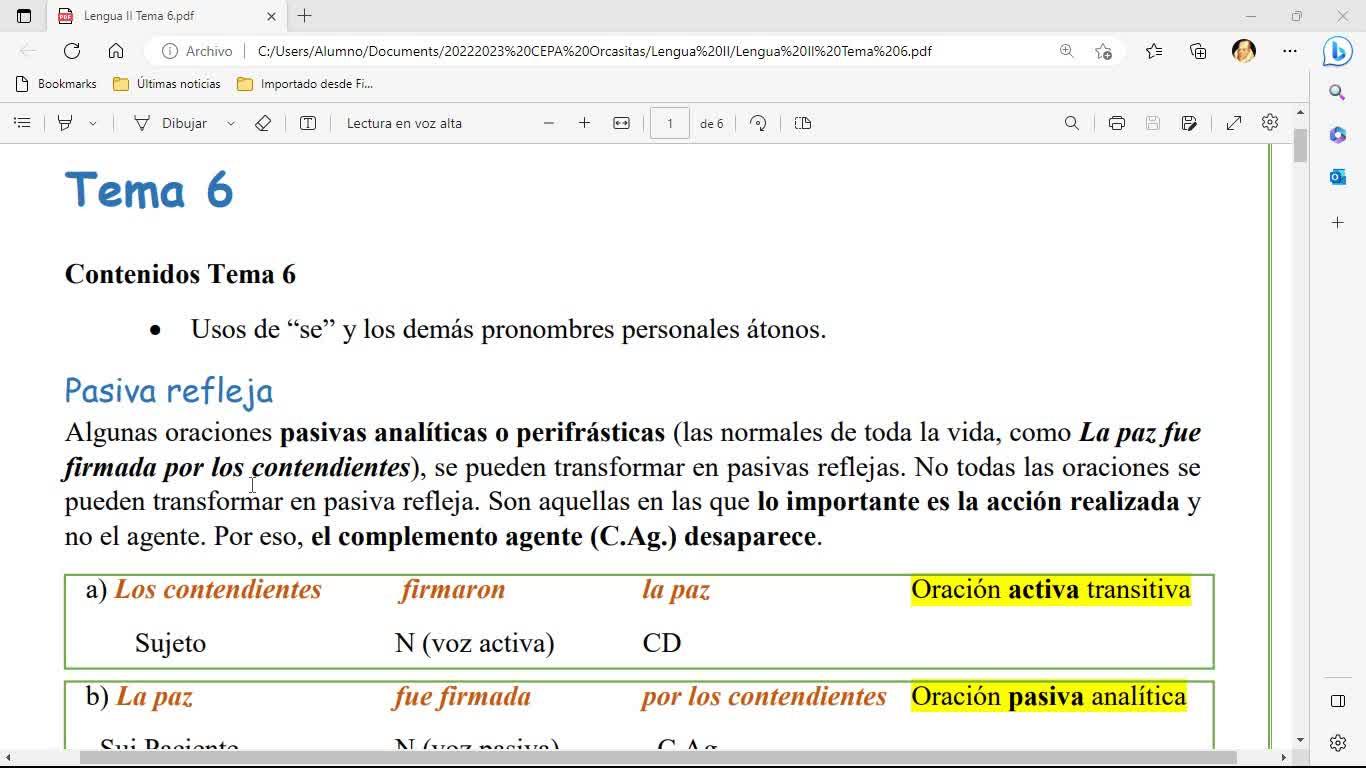Expand highlight color options arrow

click(93, 123)
